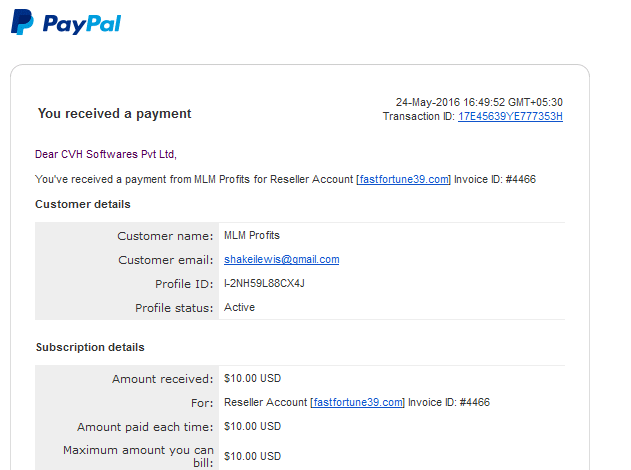Screen dimensions: 631x470
Task: Click the Dear CVH Softwares Pvt Ltd greeting
Action: coord(106,154)
